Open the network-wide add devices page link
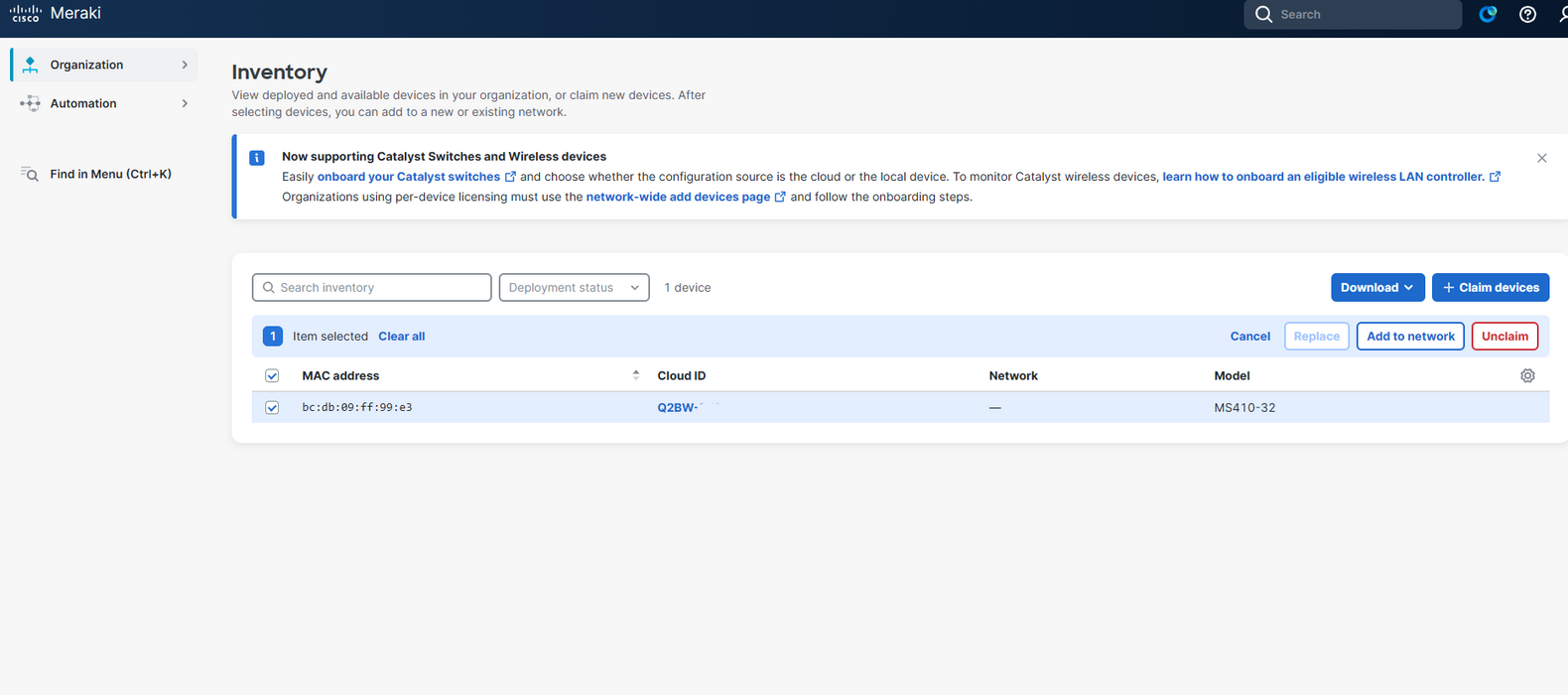Screen dimensions: 1568x695 click(678, 197)
